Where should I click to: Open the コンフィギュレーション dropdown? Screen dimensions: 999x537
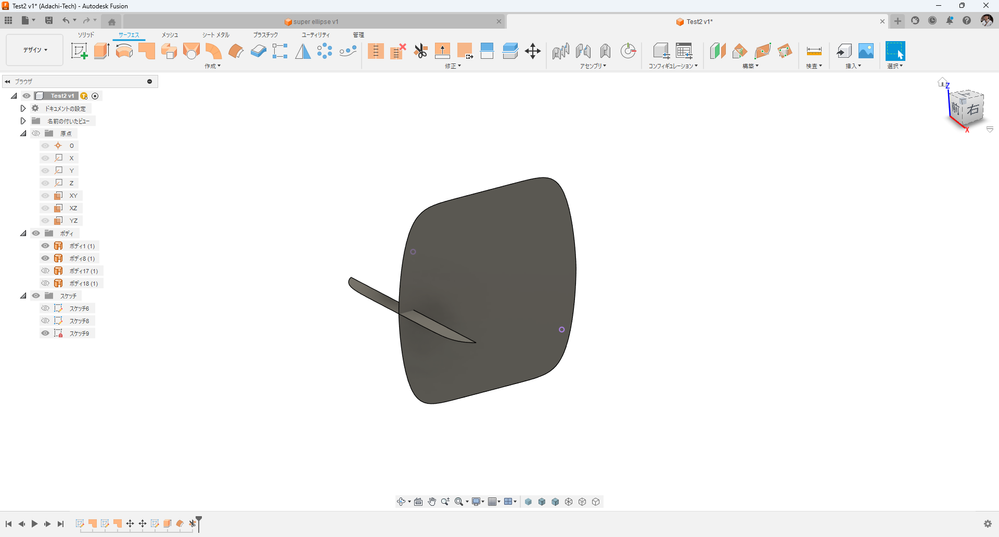point(673,66)
